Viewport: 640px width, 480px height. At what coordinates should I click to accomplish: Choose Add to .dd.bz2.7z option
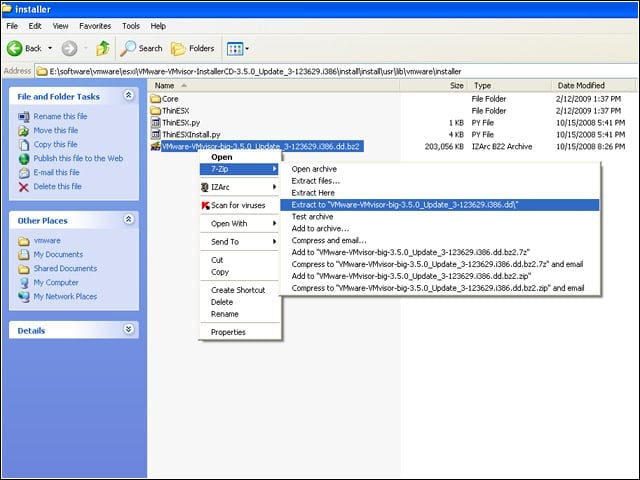click(x=440, y=252)
